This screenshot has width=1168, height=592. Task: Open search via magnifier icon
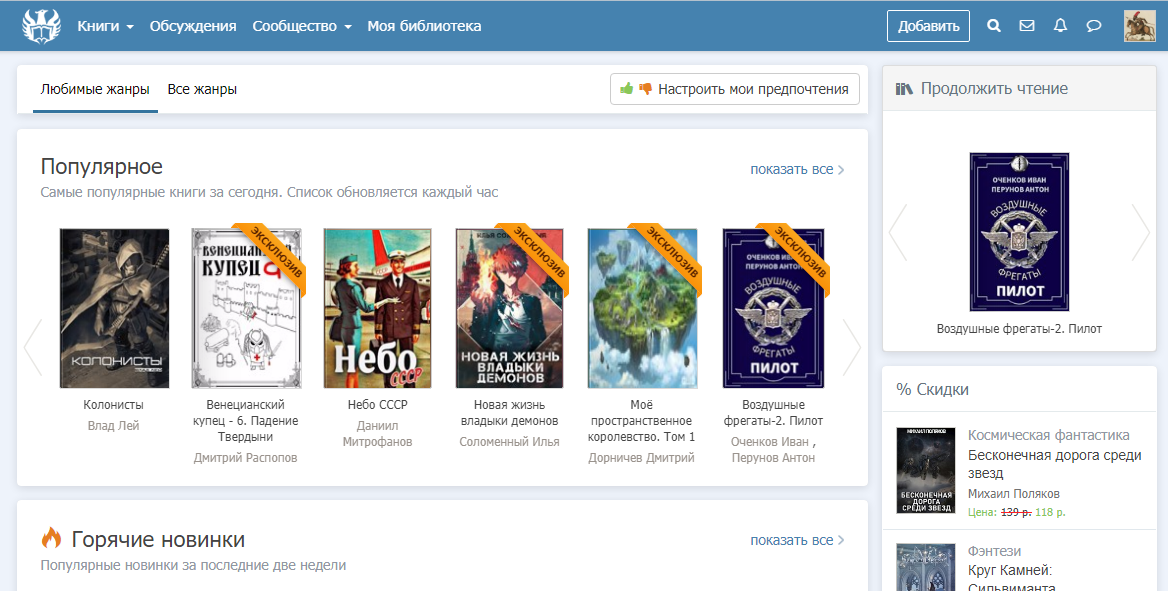pos(994,26)
